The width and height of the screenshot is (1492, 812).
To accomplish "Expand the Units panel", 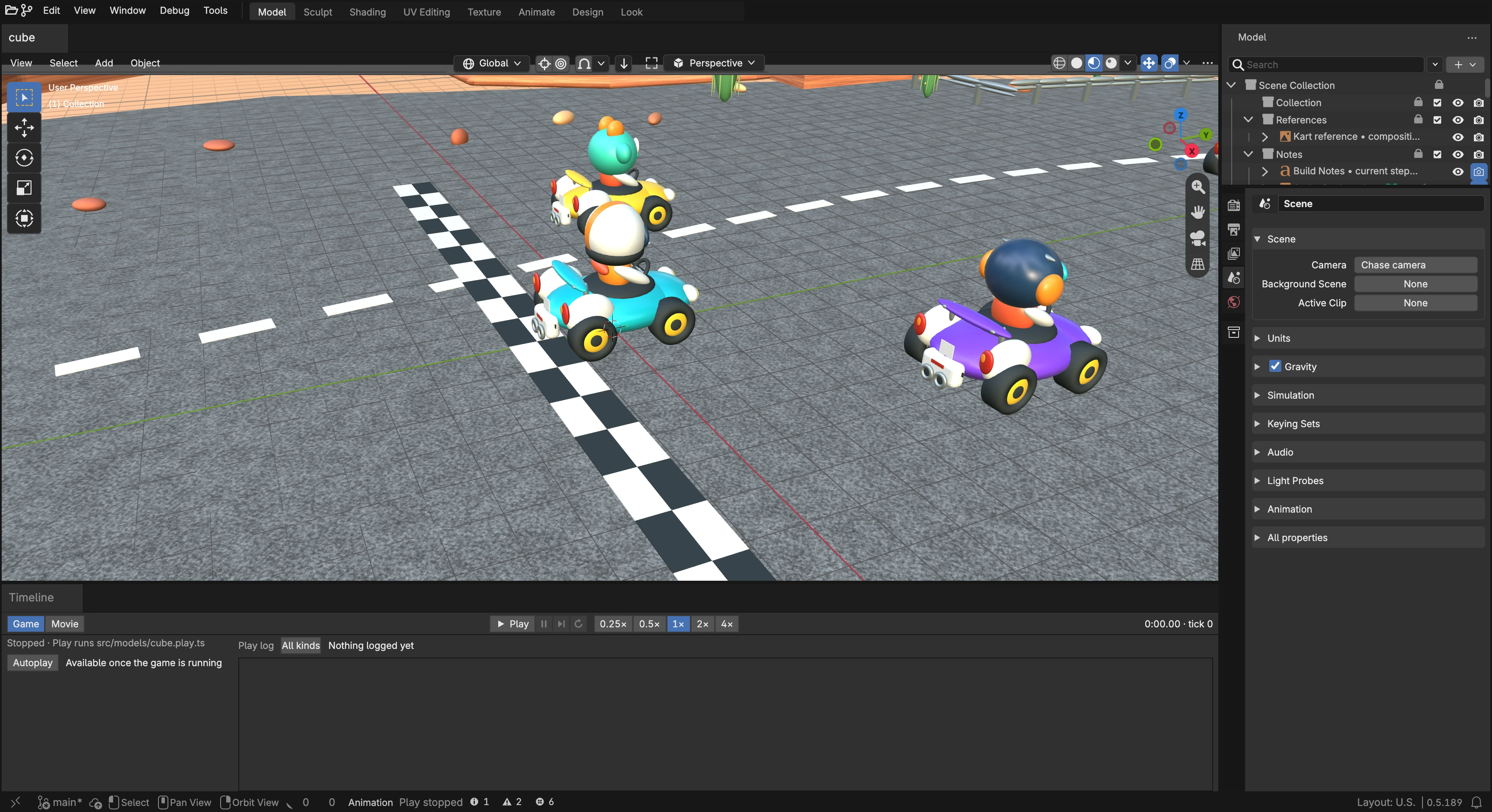I will tap(1368, 338).
